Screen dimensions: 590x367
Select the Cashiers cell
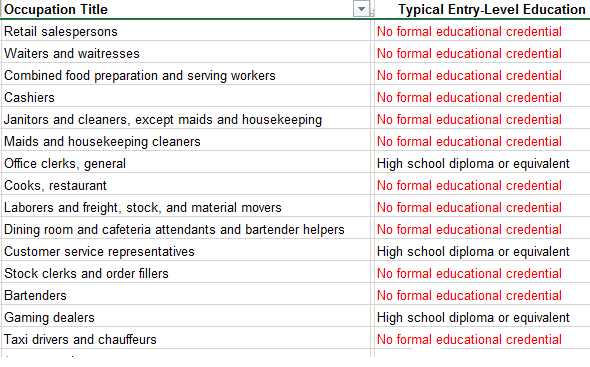point(186,97)
